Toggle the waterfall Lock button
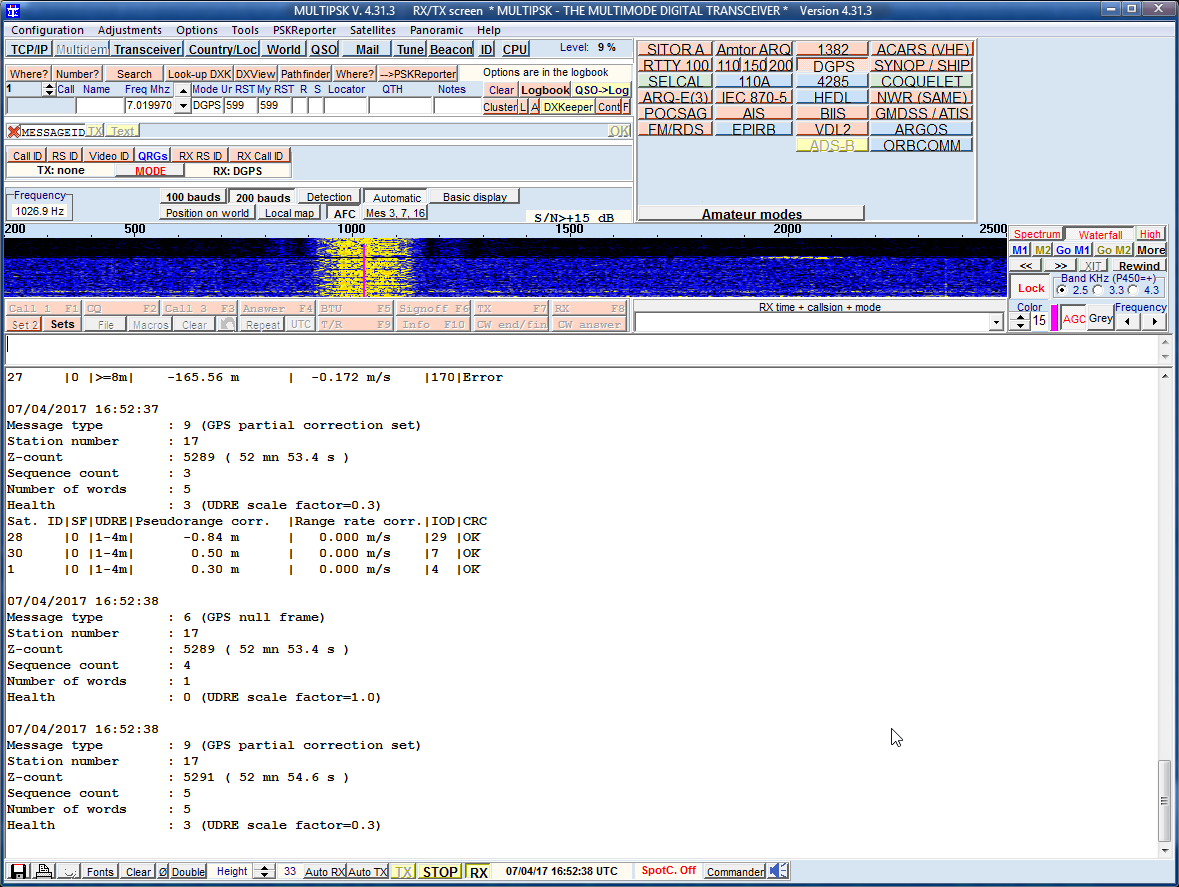 [1031, 288]
